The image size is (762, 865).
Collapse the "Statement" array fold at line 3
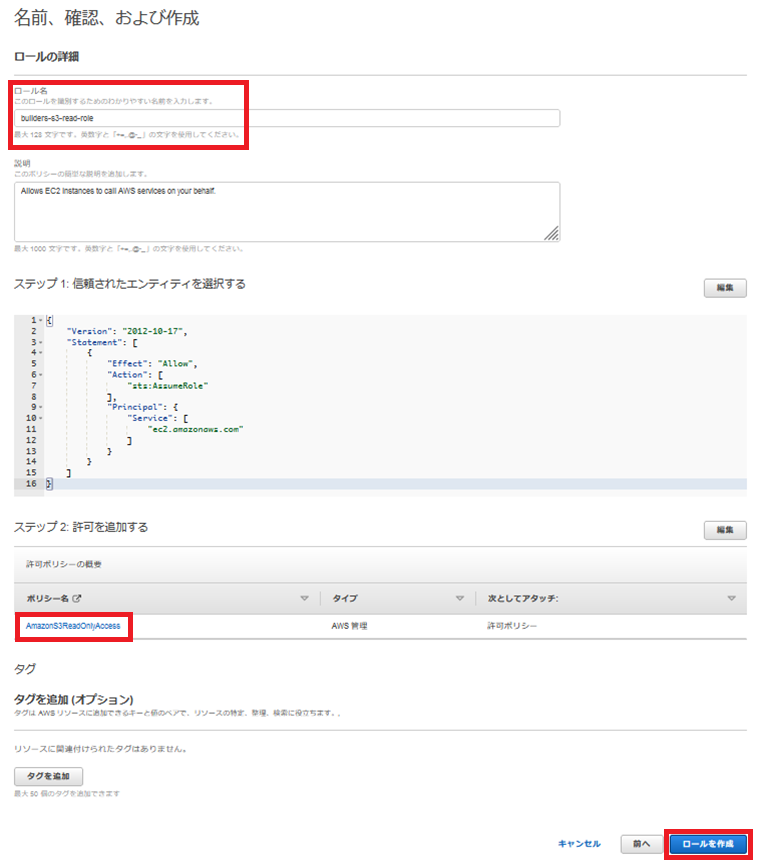[40, 341]
